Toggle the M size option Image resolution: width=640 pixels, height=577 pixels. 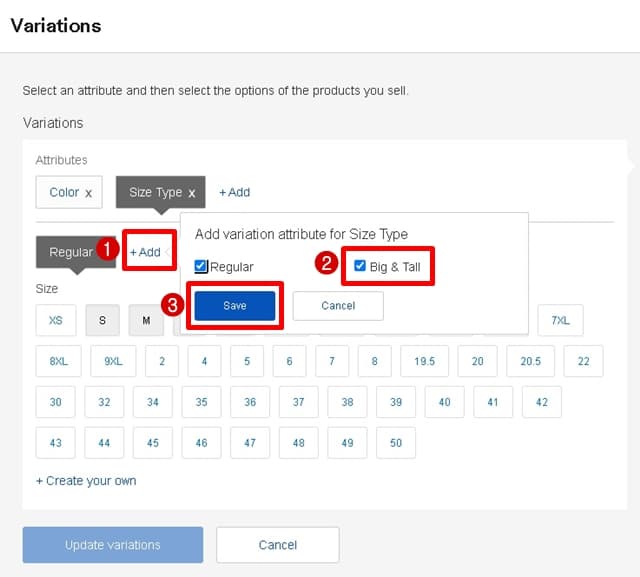click(146, 320)
